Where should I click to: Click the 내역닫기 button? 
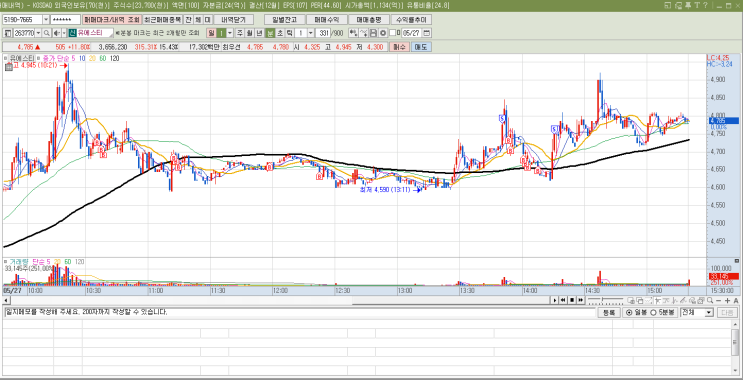(233, 19)
